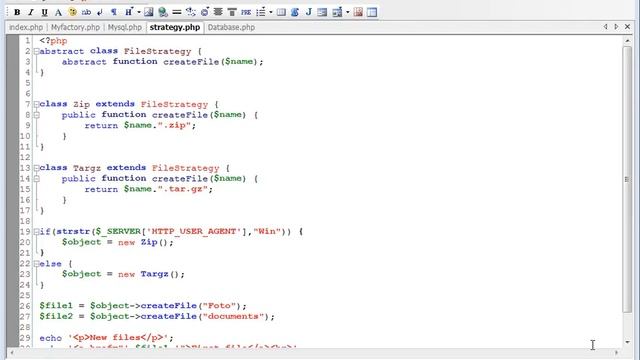Screen dimensions: 640x360
Task: Click the red grid toolbar icon
Action: pos(358,12)
